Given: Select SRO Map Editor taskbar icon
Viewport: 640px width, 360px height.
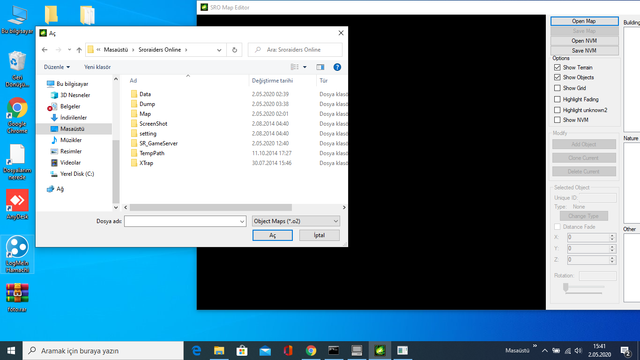Looking at the screenshot, I should point(380,351).
